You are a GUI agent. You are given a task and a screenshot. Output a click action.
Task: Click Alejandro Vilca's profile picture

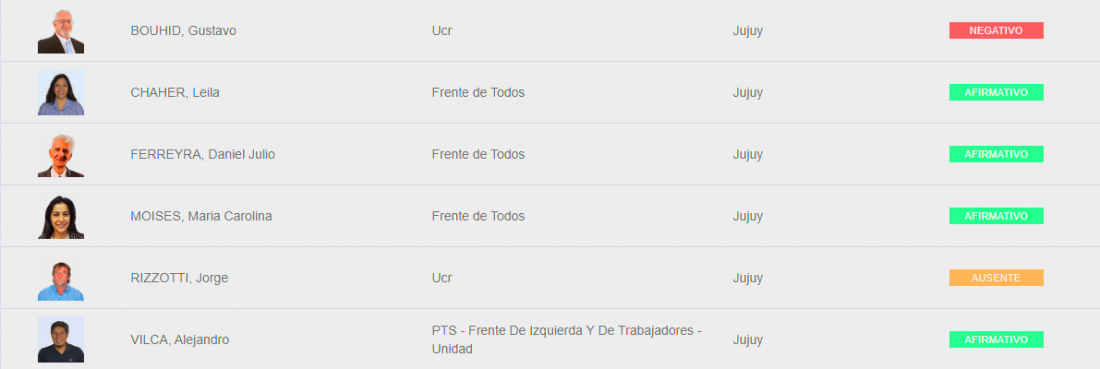pos(61,340)
